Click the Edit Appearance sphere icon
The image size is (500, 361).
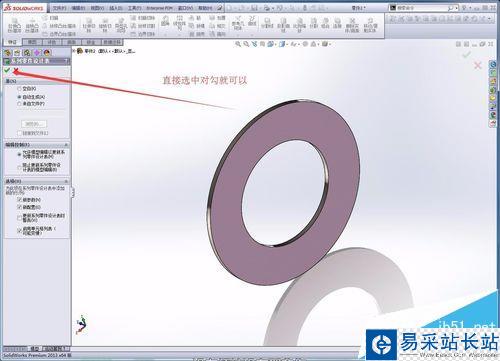tap(305, 44)
